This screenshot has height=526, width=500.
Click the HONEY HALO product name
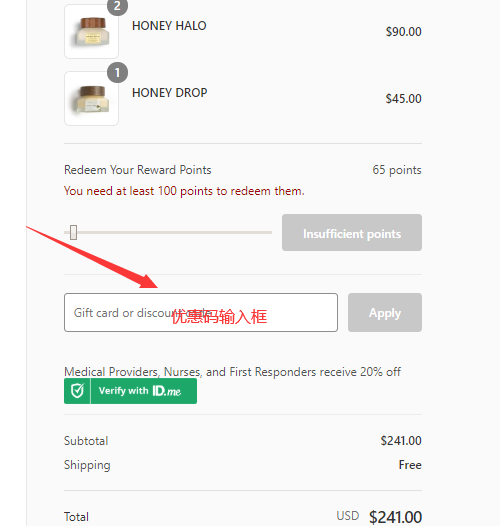pos(169,26)
